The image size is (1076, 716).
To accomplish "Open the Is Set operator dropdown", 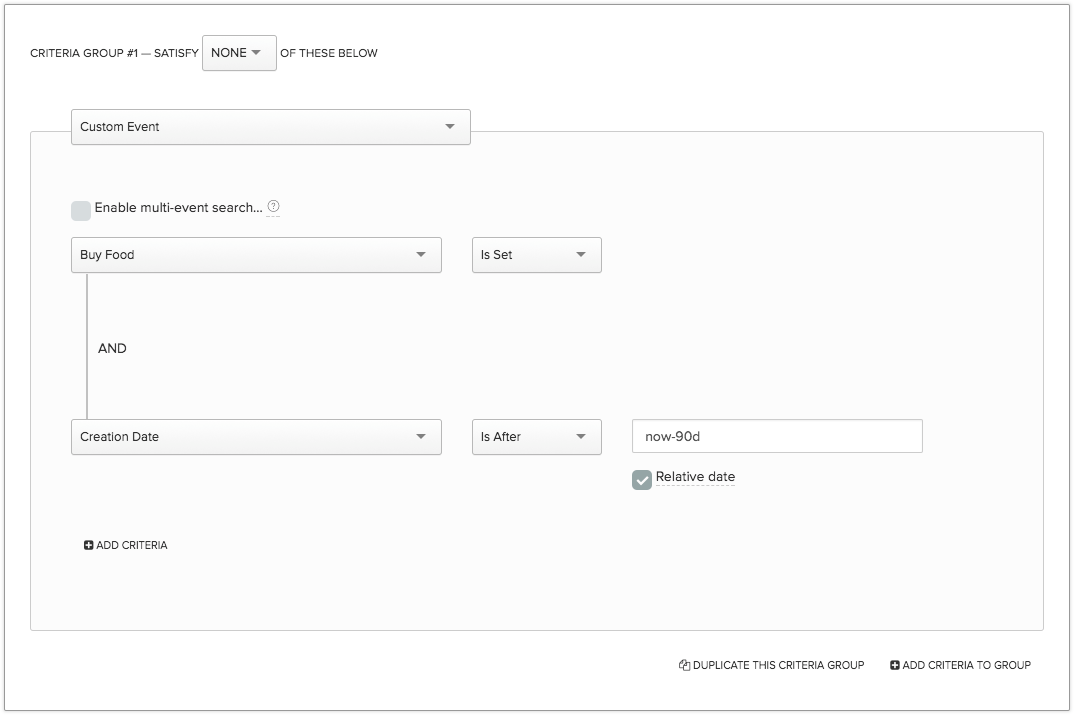I will coord(536,255).
